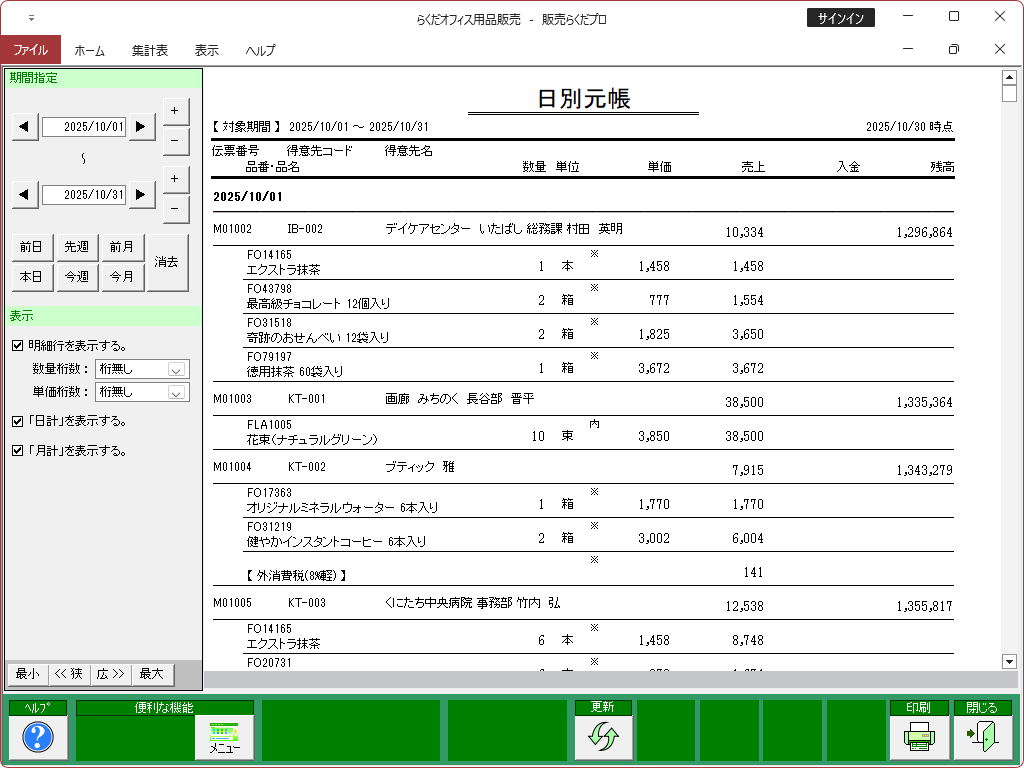1024x768 pixels.
Task: Click previous arrow beside end date 2025/10/31
Action: tap(24, 195)
